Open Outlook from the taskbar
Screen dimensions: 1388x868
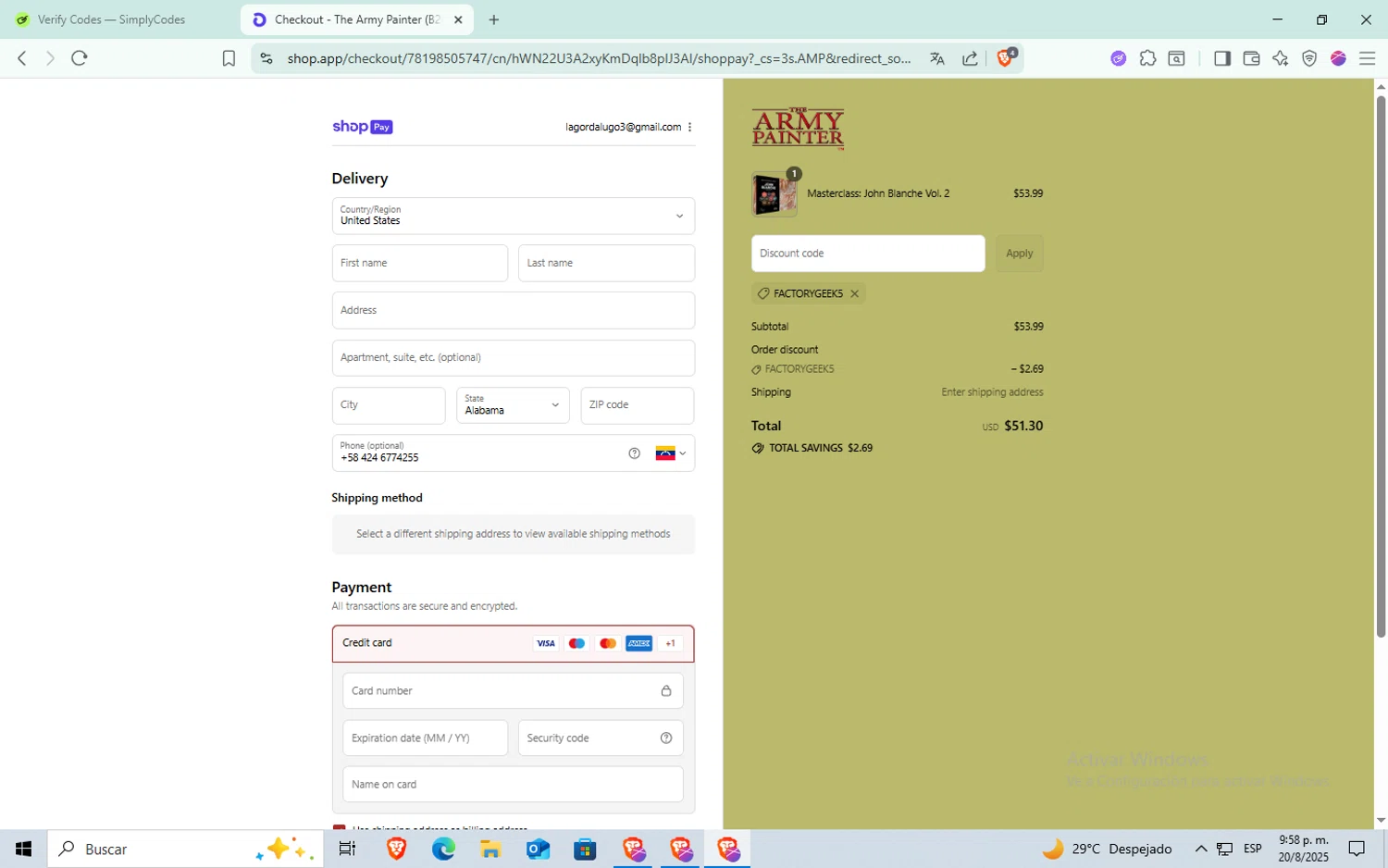click(x=538, y=849)
